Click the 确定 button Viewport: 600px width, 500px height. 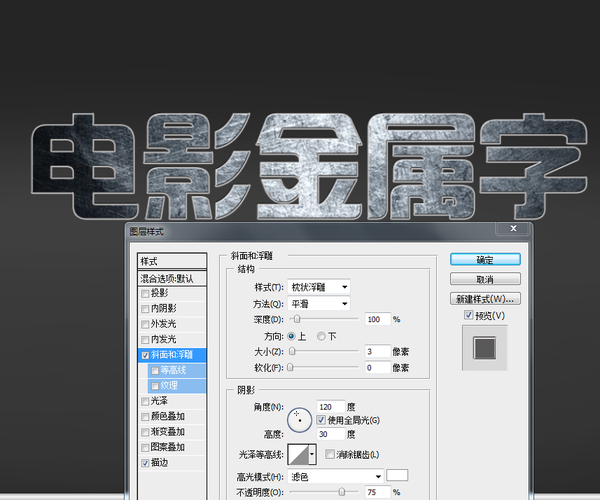pos(485,259)
